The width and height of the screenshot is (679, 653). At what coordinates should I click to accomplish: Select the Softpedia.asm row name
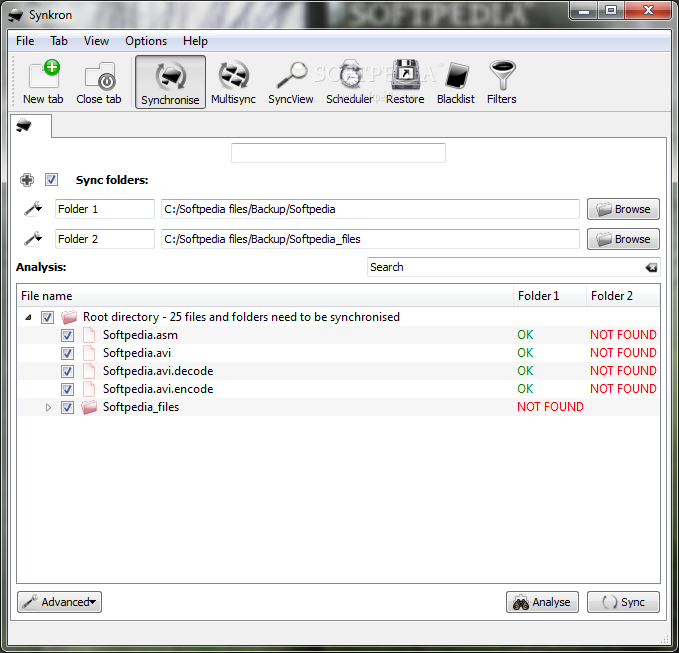point(140,335)
